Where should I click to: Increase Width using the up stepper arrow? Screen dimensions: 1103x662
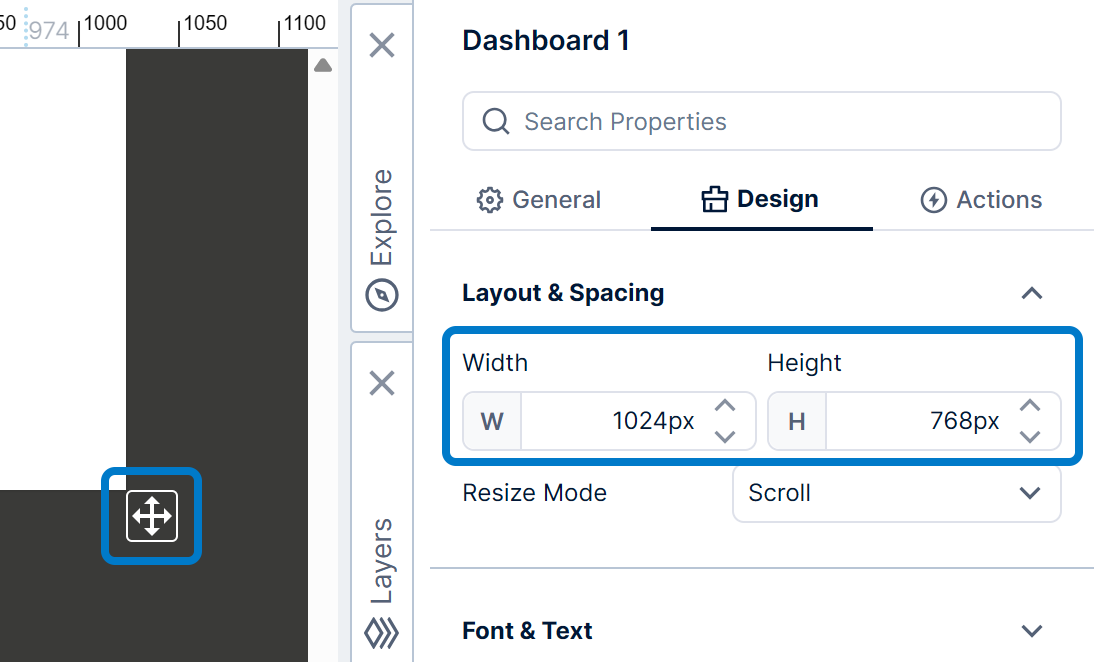(x=725, y=404)
